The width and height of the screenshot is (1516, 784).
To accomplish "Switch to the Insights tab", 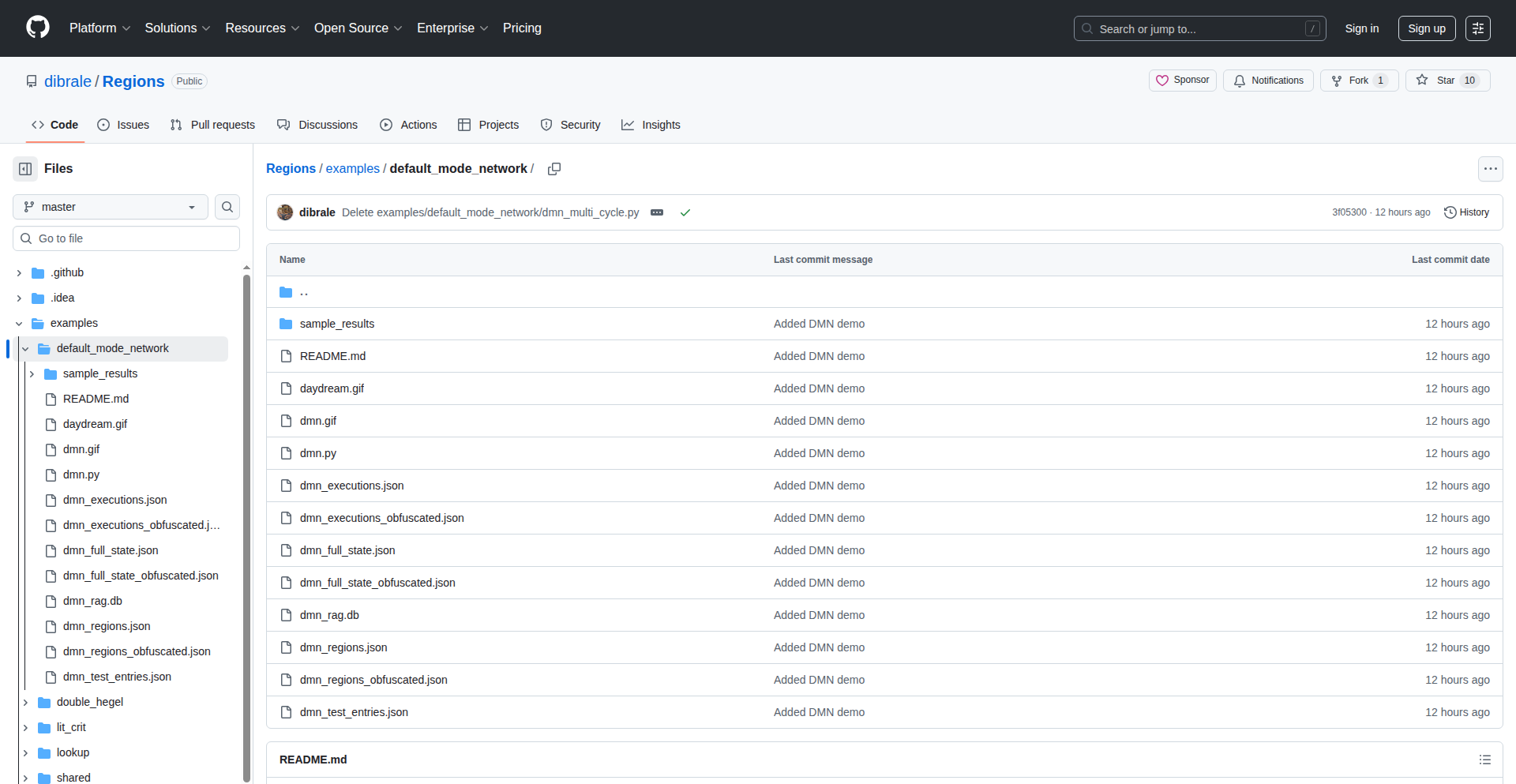I will coord(651,125).
